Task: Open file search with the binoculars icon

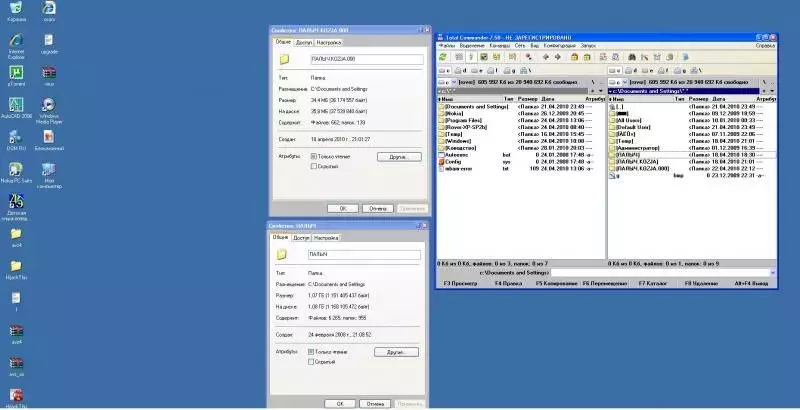Action: tap(632, 57)
